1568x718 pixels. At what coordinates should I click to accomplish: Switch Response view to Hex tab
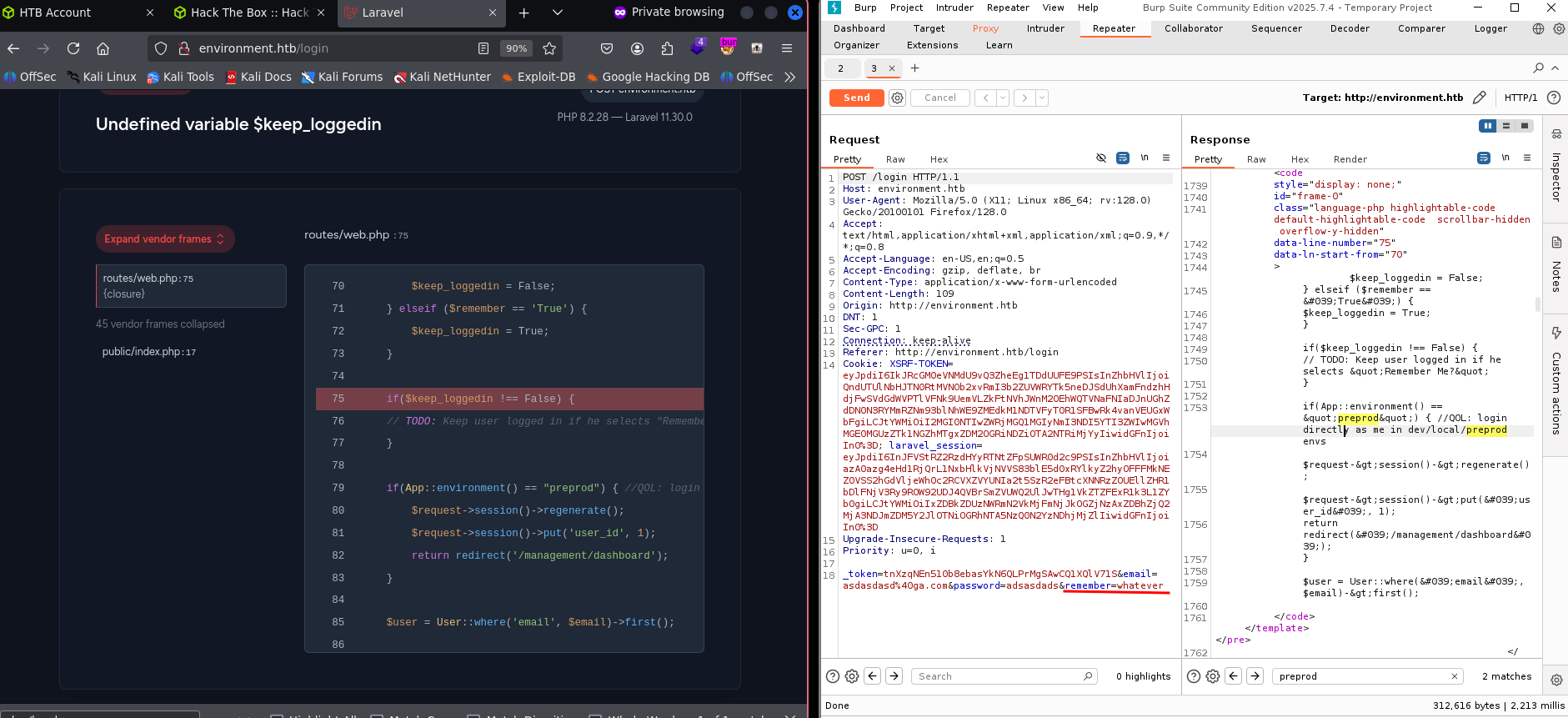click(1300, 159)
